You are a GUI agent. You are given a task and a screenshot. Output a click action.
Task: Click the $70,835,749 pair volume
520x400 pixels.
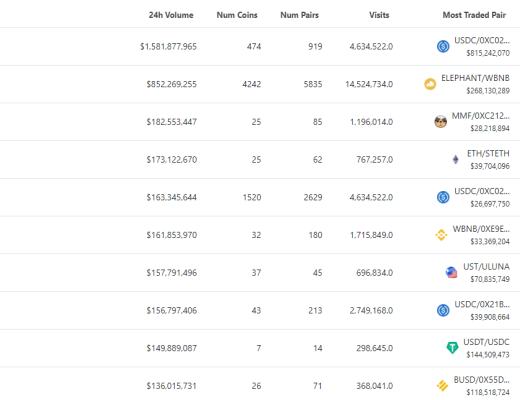point(490,279)
